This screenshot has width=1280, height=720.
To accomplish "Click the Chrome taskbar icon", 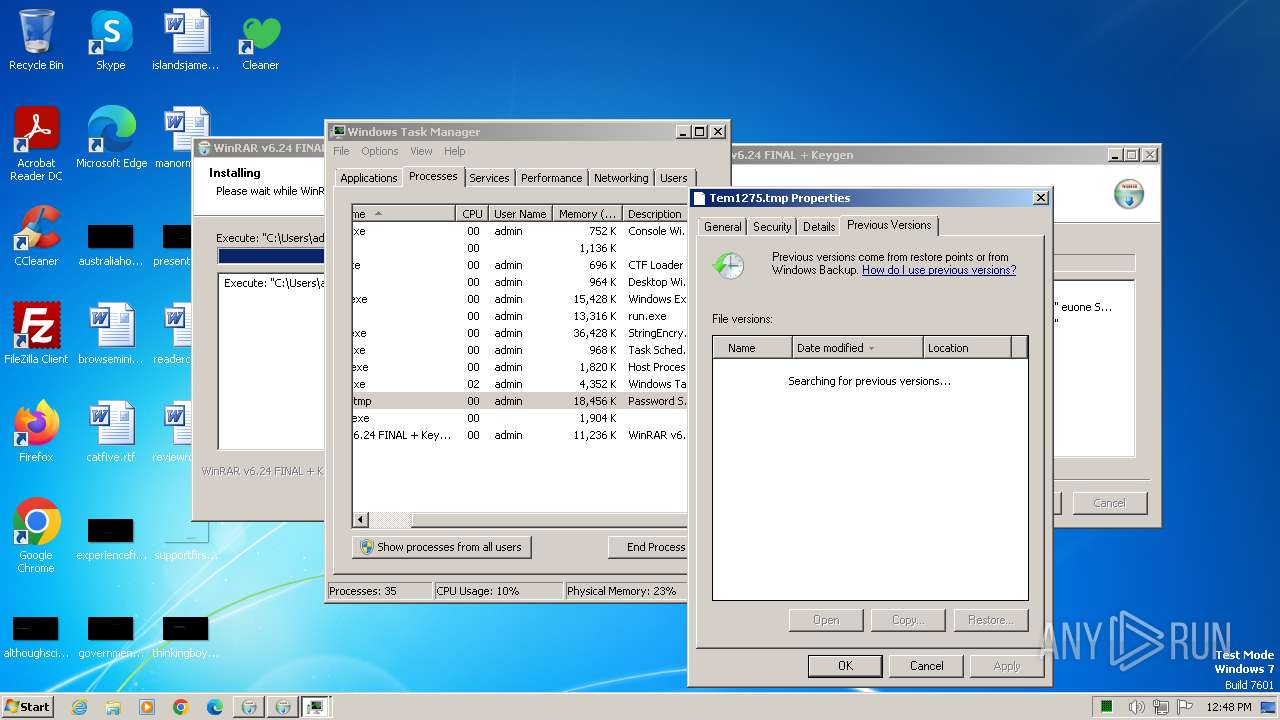I will tap(181, 707).
